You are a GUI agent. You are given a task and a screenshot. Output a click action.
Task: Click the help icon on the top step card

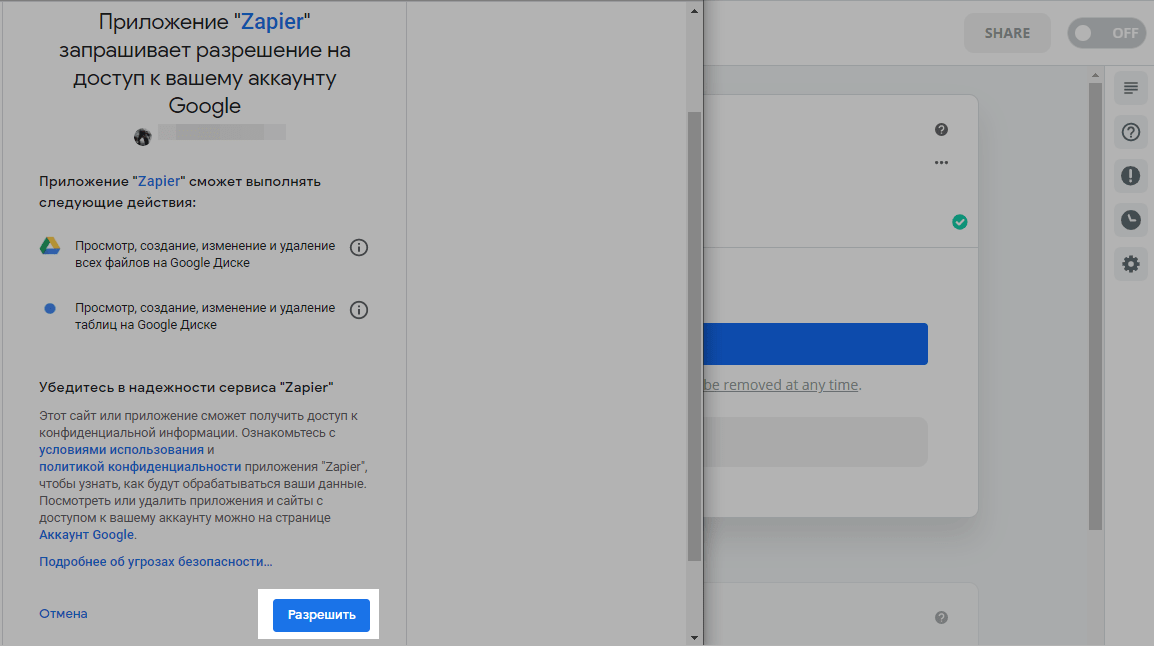(941, 130)
